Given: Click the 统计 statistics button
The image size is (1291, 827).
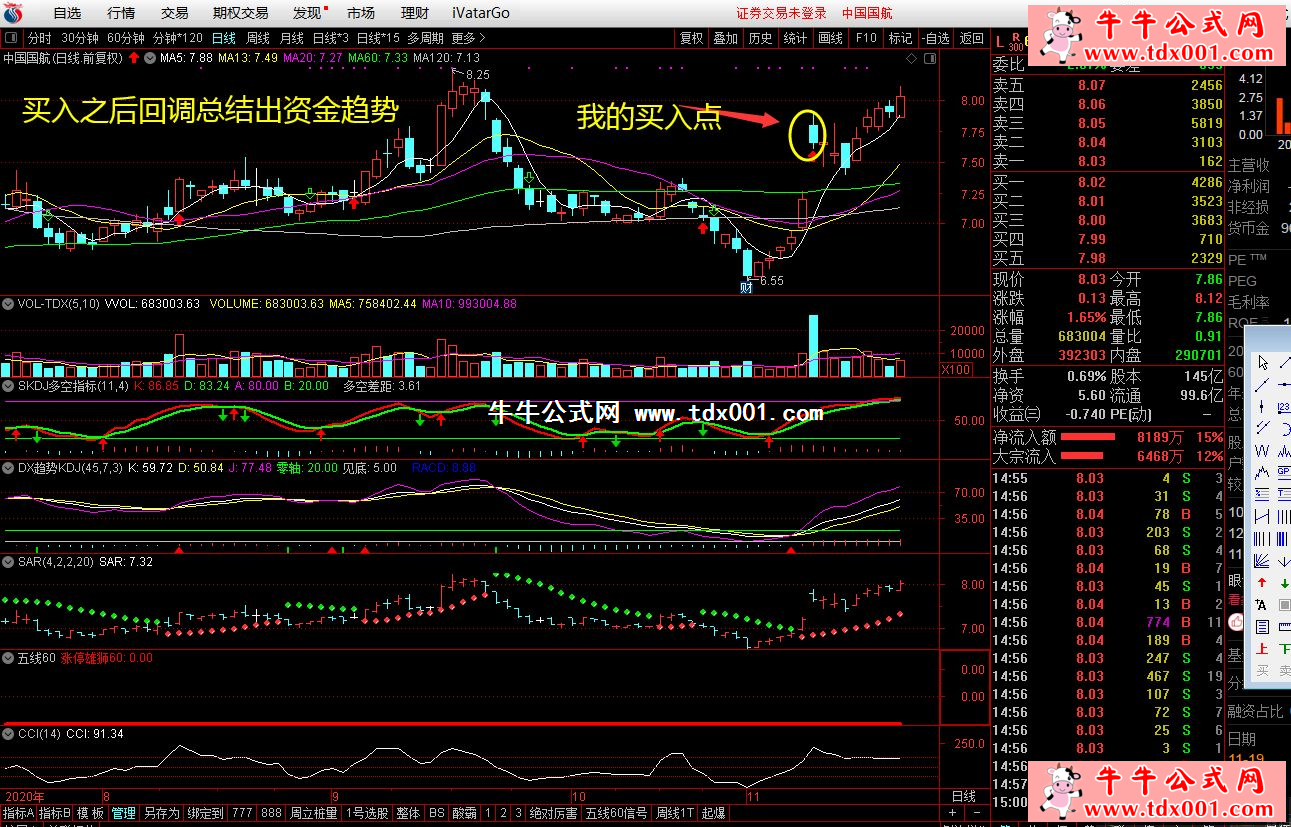Looking at the screenshot, I should [x=795, y=38].
